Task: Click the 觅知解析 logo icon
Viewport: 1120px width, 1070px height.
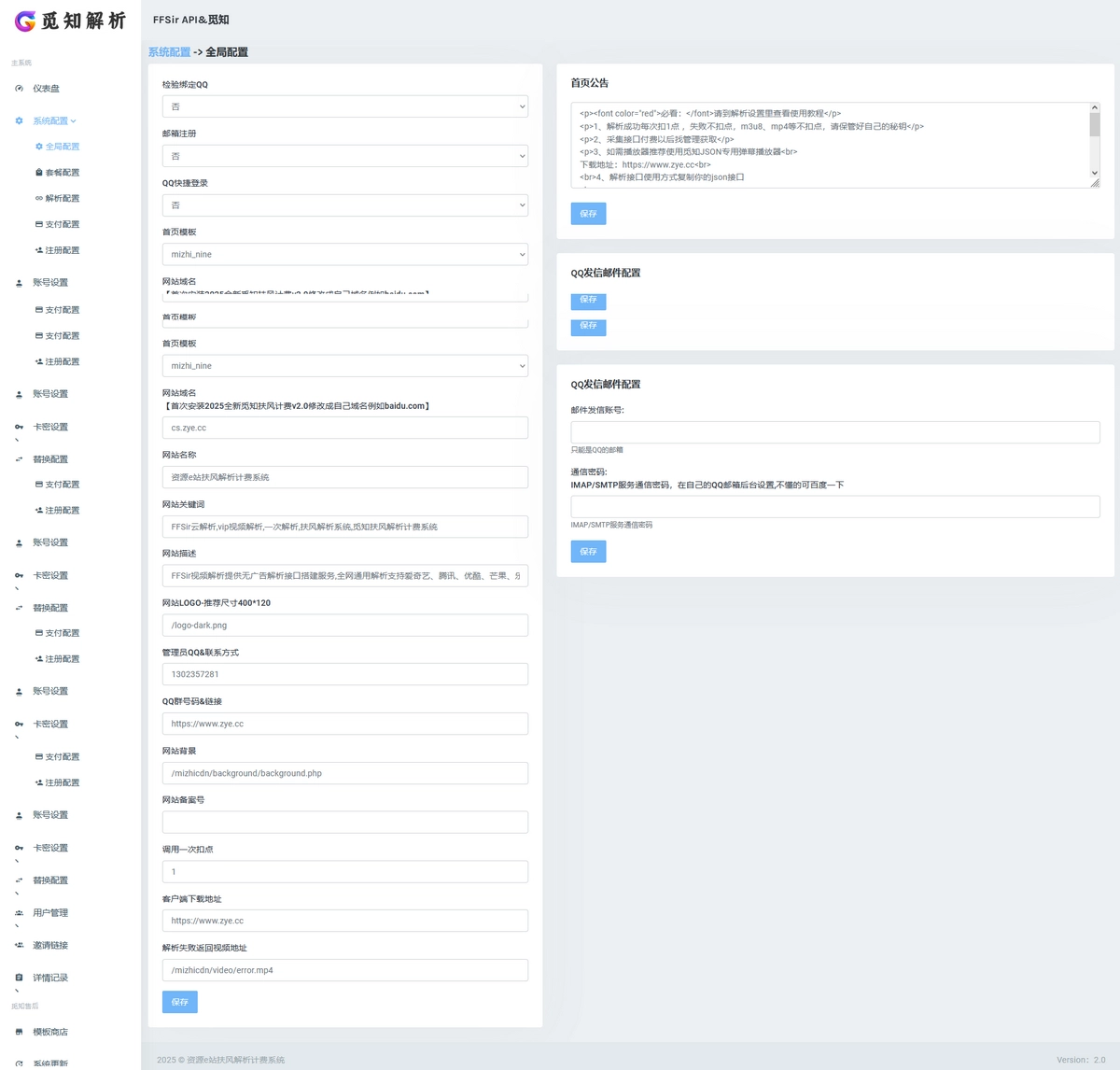Action: coord(25,21)
